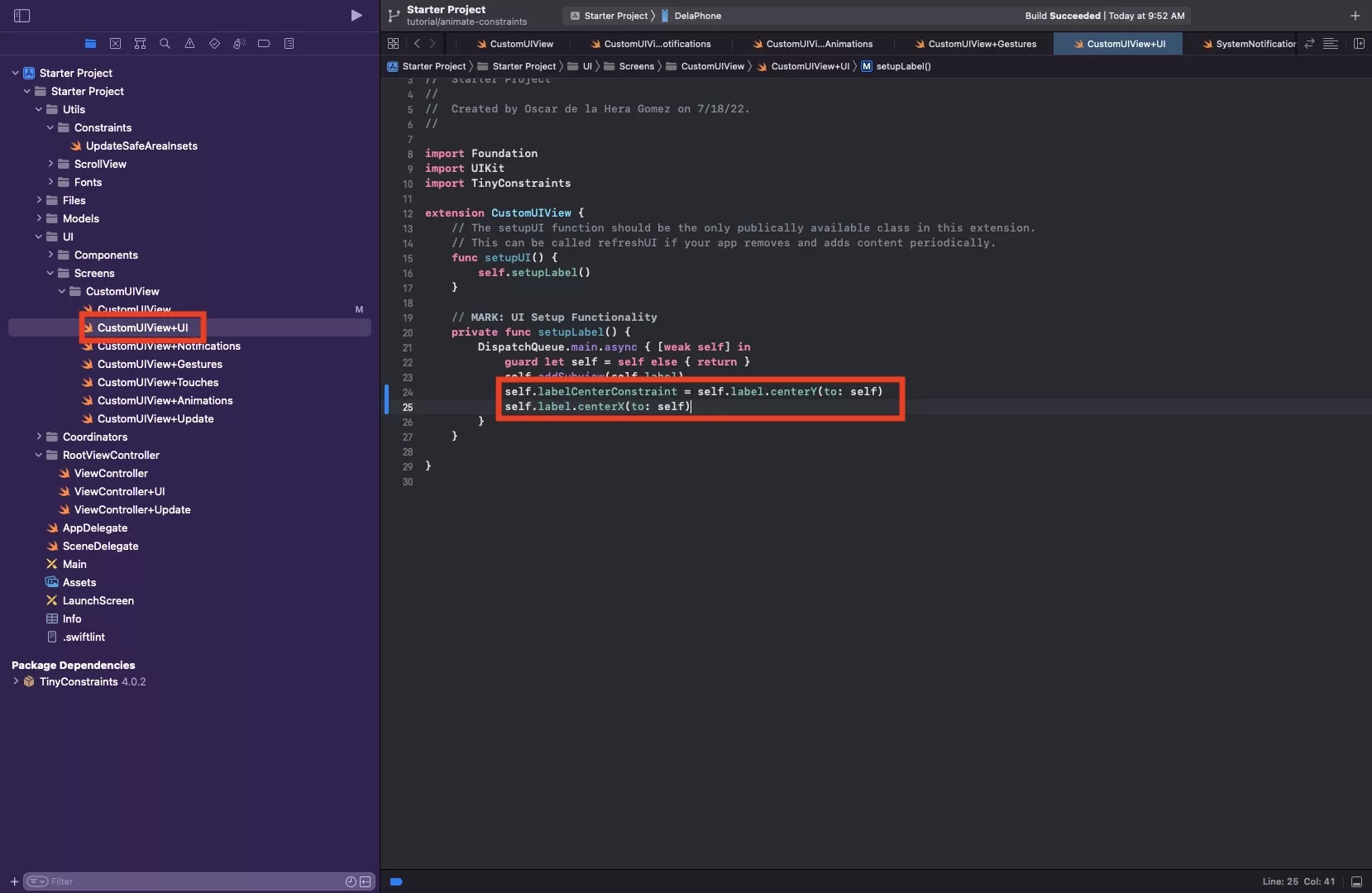
Task: Go forward in editor history
Action: pyautogui.click(x=433, y=44)
